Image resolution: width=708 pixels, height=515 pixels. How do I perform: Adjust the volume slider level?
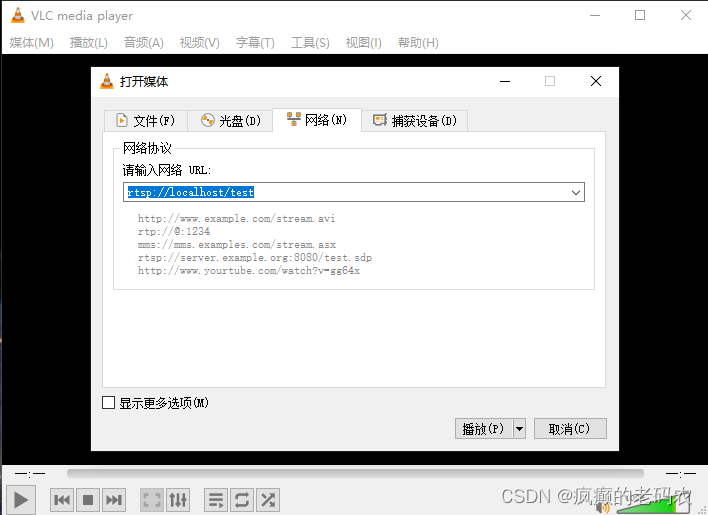[x=652, y=506]
